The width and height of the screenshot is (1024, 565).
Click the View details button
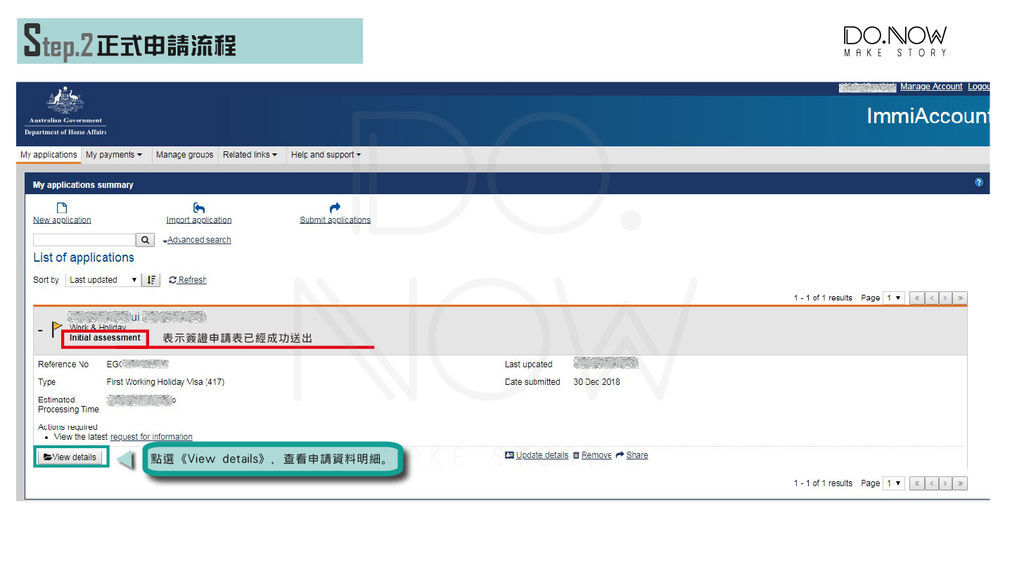coord(70,457)
